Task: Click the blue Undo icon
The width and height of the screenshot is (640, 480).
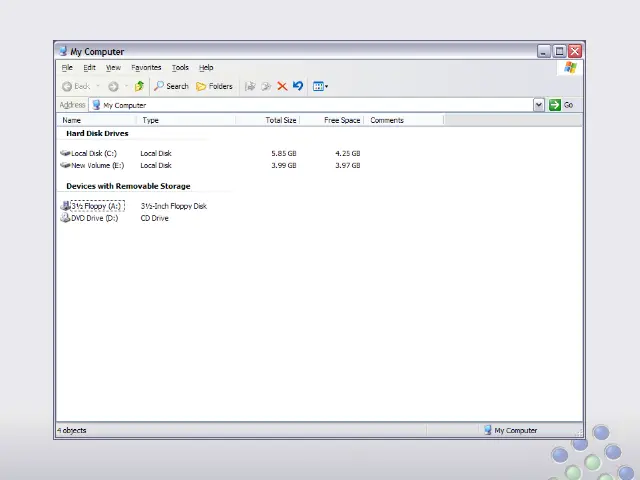Action: (298, 86)
